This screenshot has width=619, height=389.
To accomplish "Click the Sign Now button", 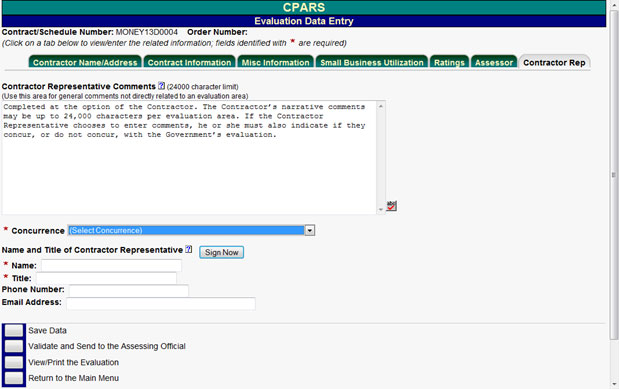I will (x=221, y=252).
